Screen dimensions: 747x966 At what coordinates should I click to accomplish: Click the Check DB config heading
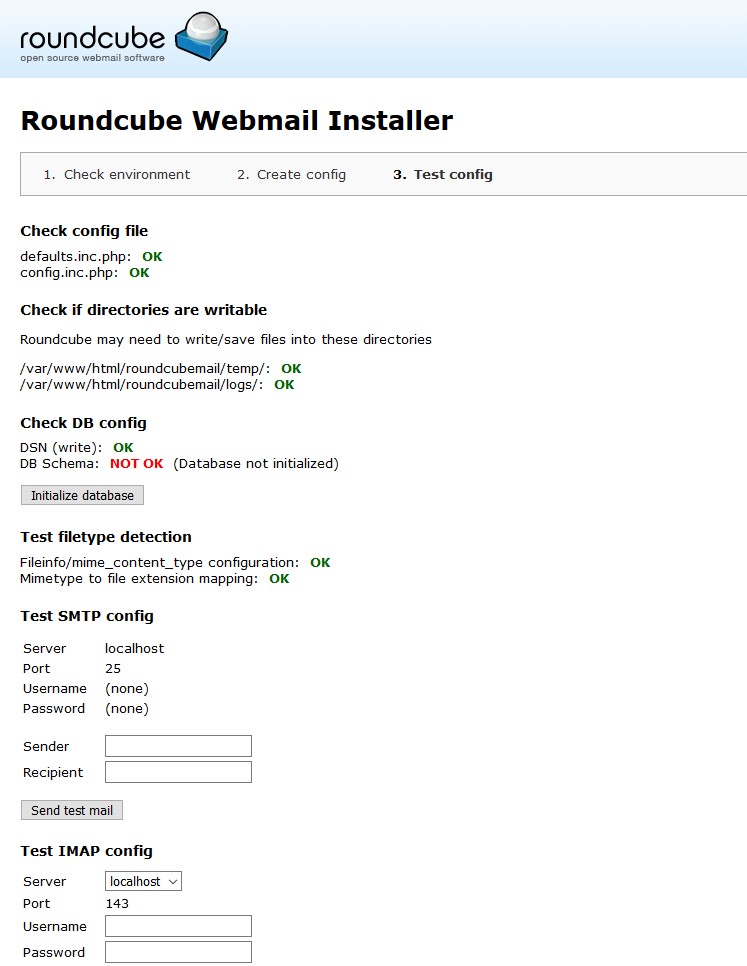tap(84, 423)
